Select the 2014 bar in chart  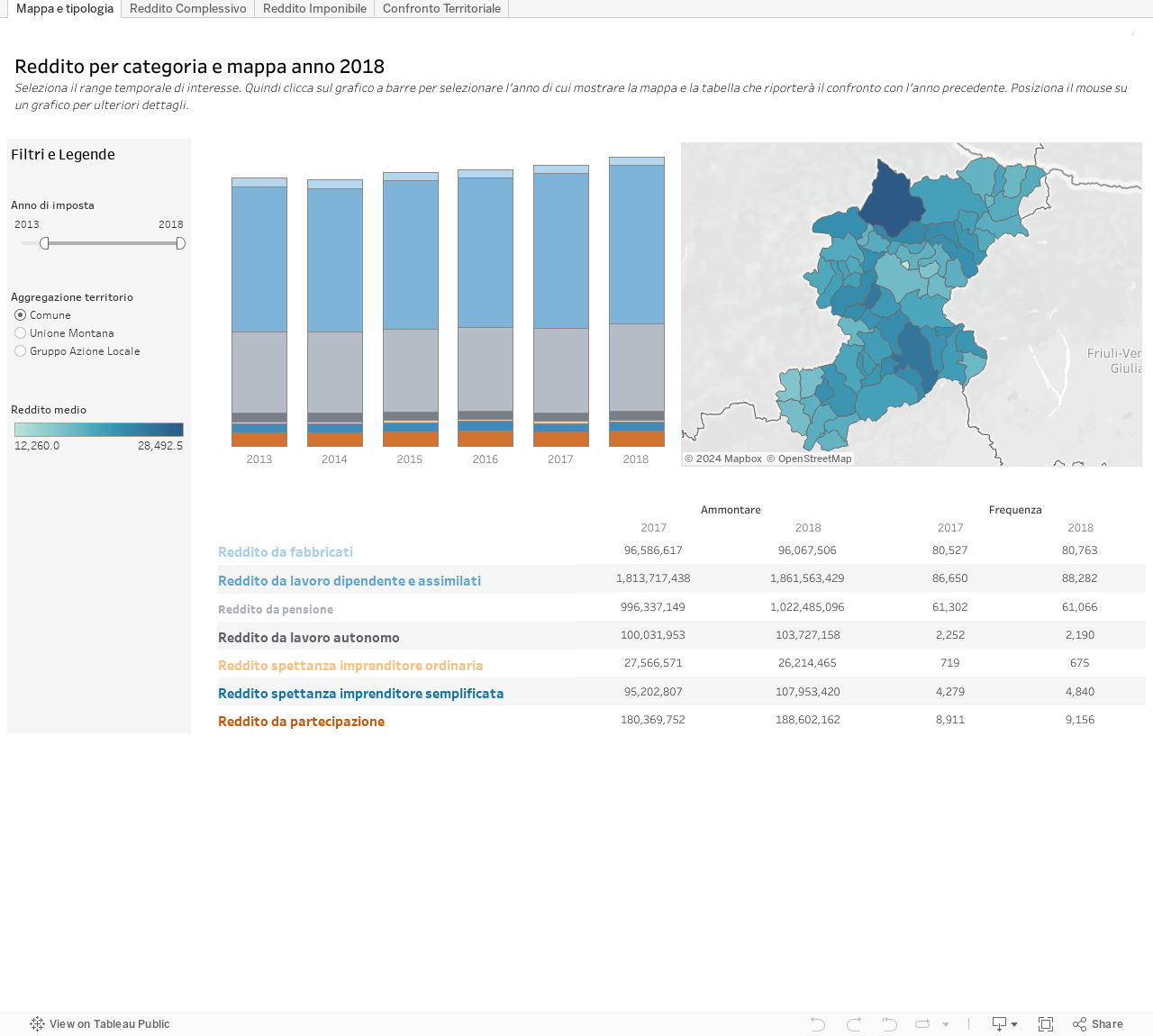(335, 313)
